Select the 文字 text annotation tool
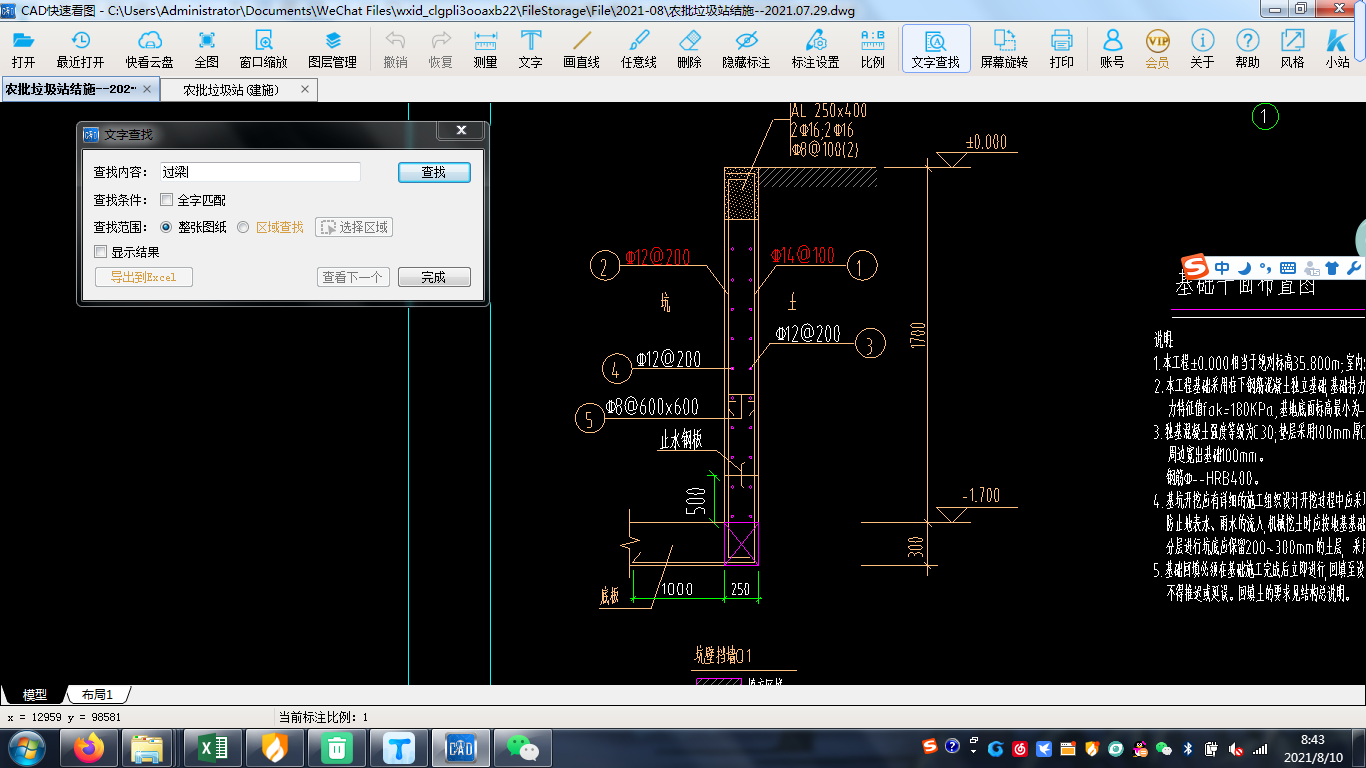Viewport: 1366px width, 768px height. click(531, 49)
